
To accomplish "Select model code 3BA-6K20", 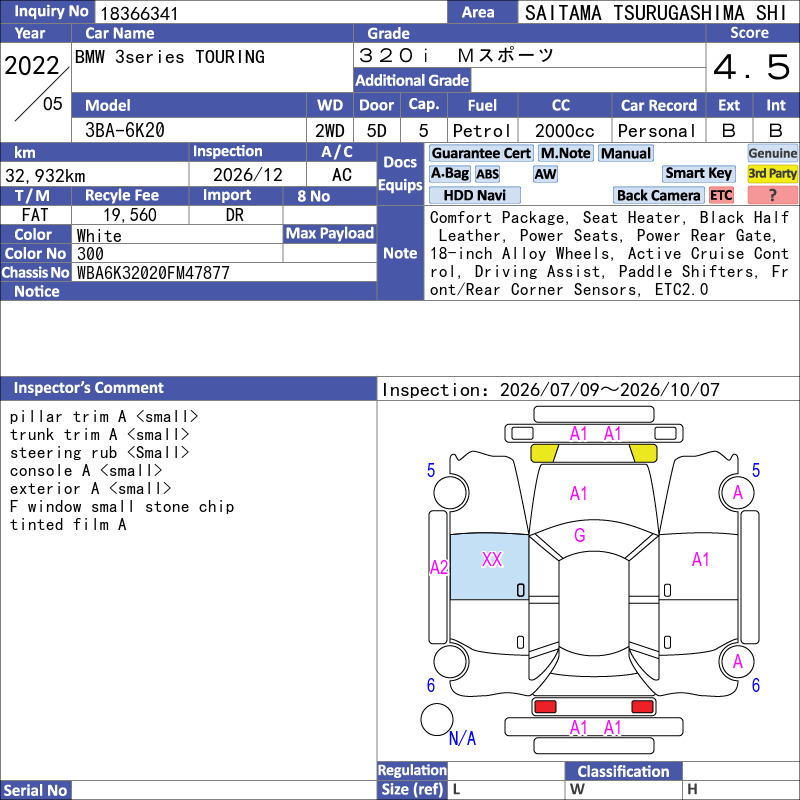I will [124, 130].
